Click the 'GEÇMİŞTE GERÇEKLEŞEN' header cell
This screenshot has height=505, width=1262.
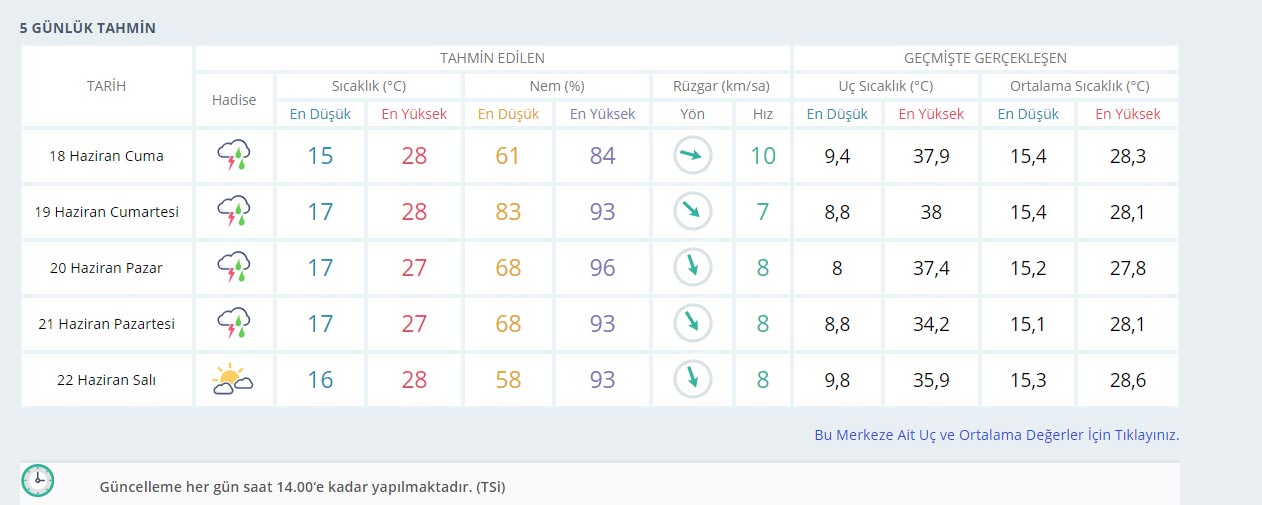(x=985, y=58)
